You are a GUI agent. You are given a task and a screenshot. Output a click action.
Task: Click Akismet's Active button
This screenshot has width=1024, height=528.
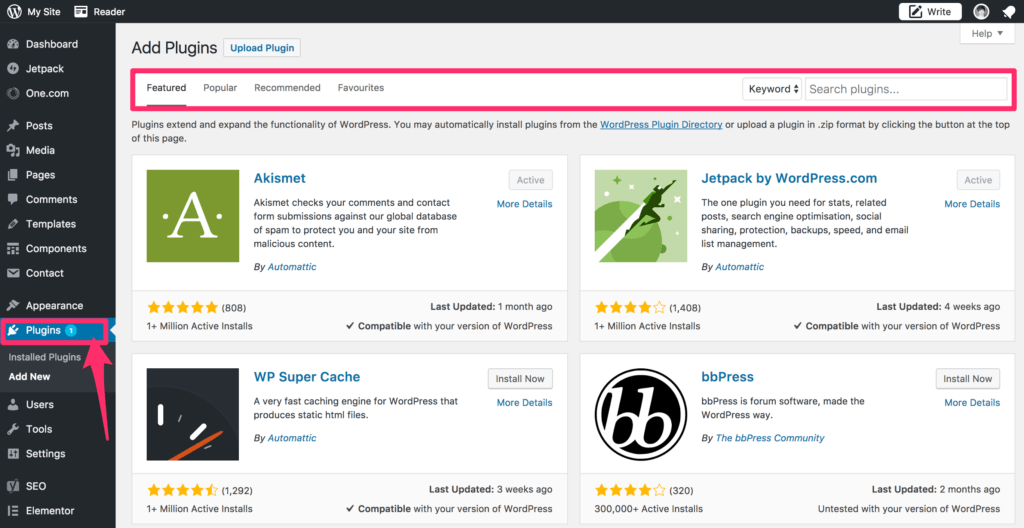click(530, 180)
